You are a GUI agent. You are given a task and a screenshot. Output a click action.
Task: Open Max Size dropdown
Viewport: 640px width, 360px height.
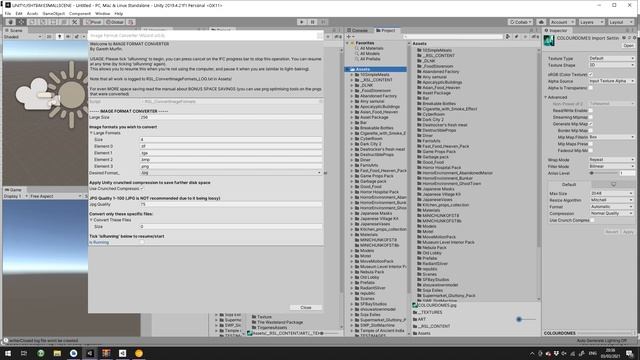[x=612, y=193]
